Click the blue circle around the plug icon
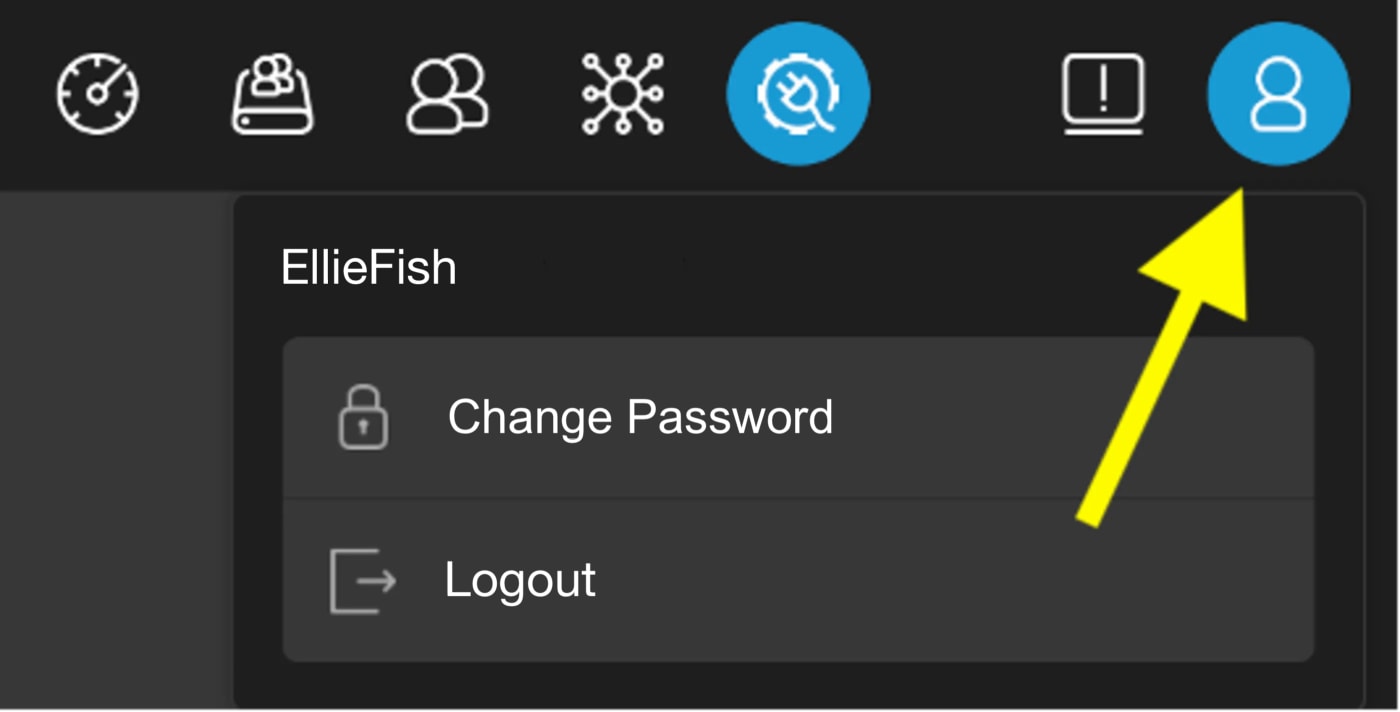Image resolution: width=1400 pixels, height=712 pixels. coord(798,94)
